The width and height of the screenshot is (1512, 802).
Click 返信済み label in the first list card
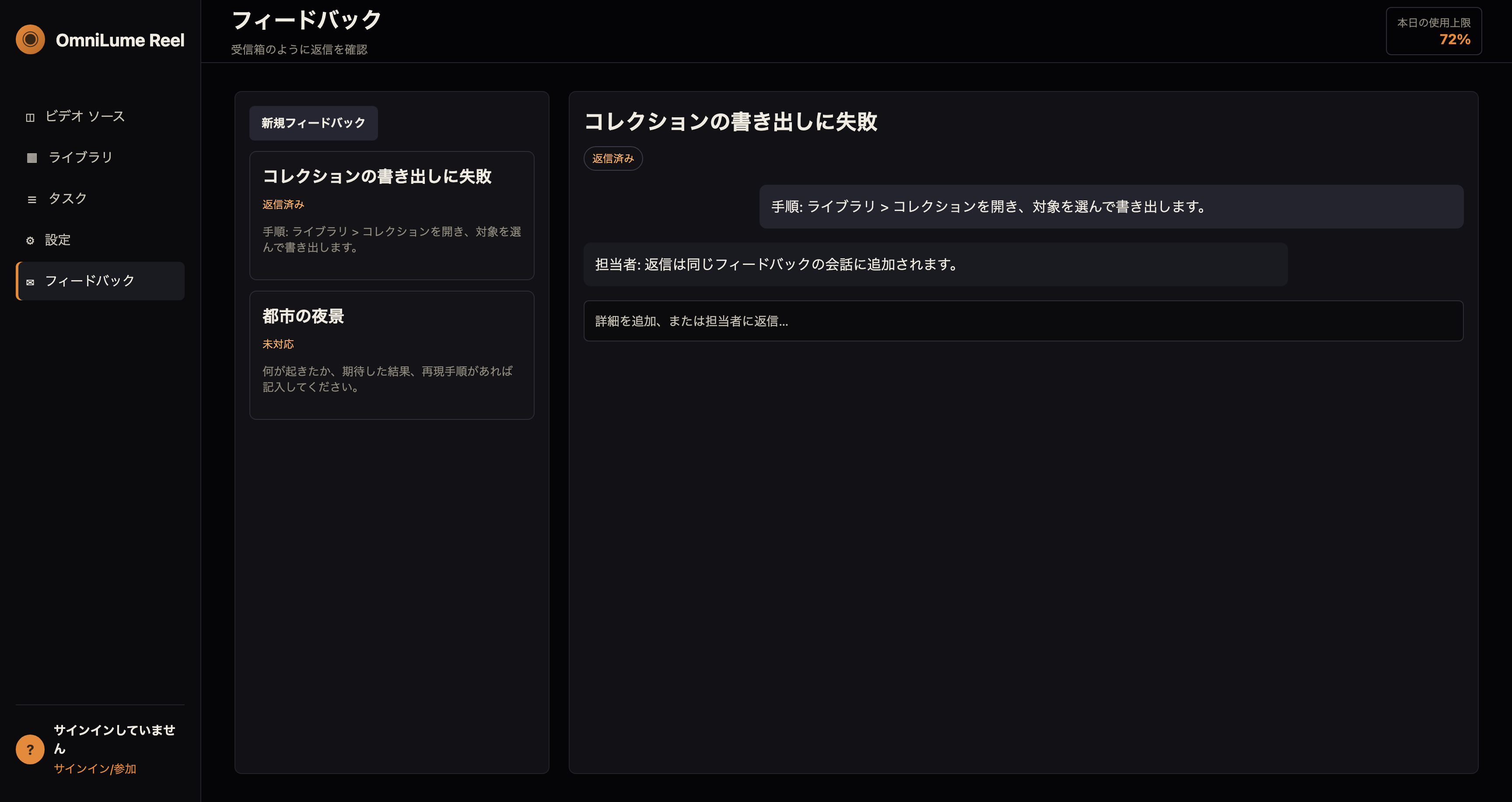283,204
